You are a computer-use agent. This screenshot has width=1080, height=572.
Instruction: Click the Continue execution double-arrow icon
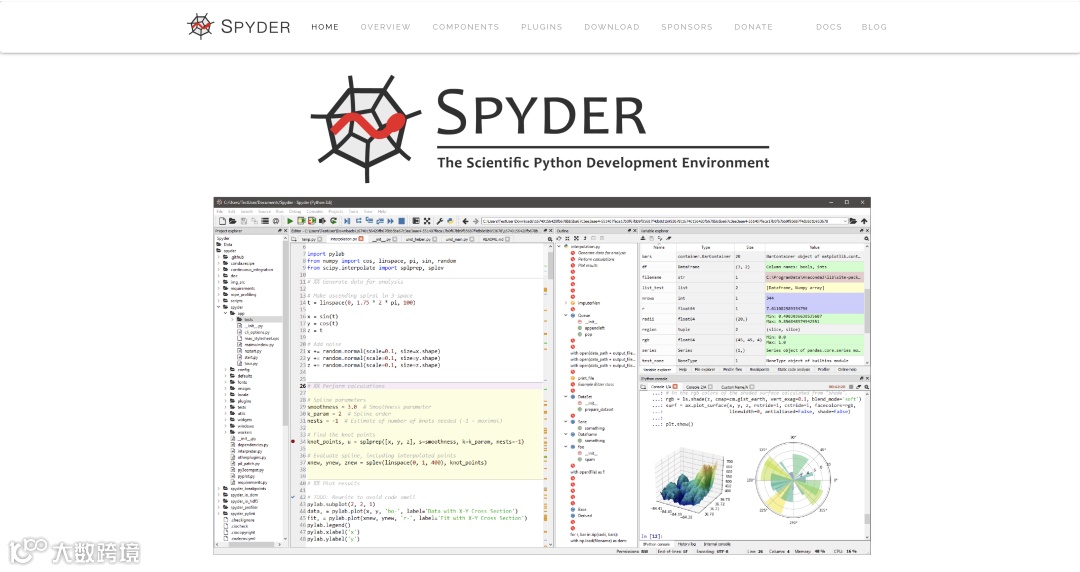tap(390, 221)
